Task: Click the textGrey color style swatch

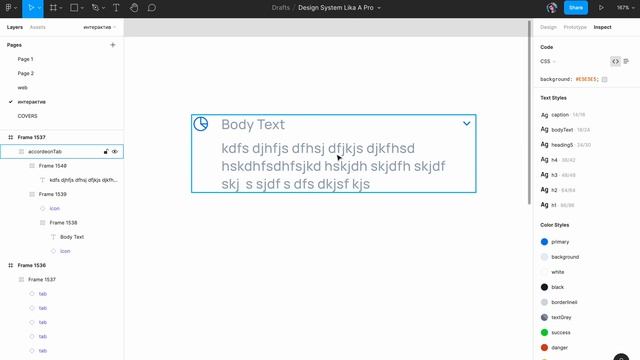Action: pyautogui.click(x=544, y=317)
